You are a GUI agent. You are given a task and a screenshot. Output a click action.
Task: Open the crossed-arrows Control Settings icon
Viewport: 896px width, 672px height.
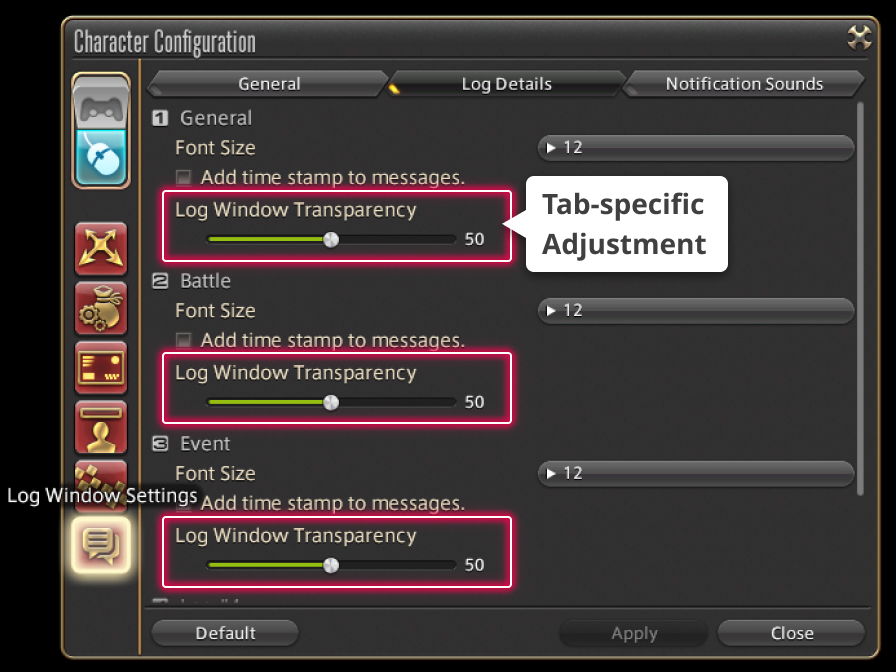tap(101, 249)
